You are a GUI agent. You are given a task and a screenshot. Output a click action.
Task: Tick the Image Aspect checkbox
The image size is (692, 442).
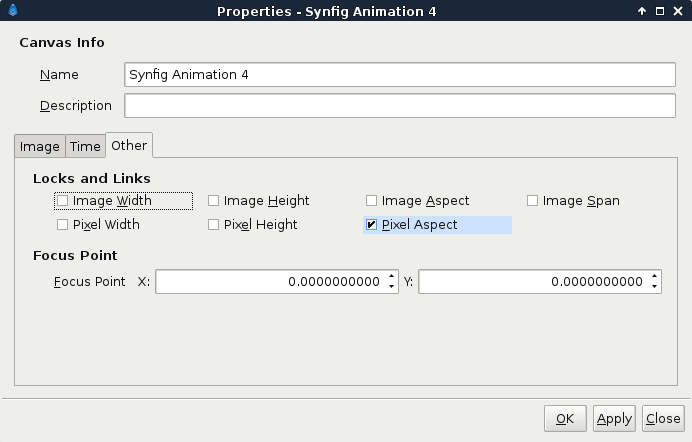click(x=371, y=201)
